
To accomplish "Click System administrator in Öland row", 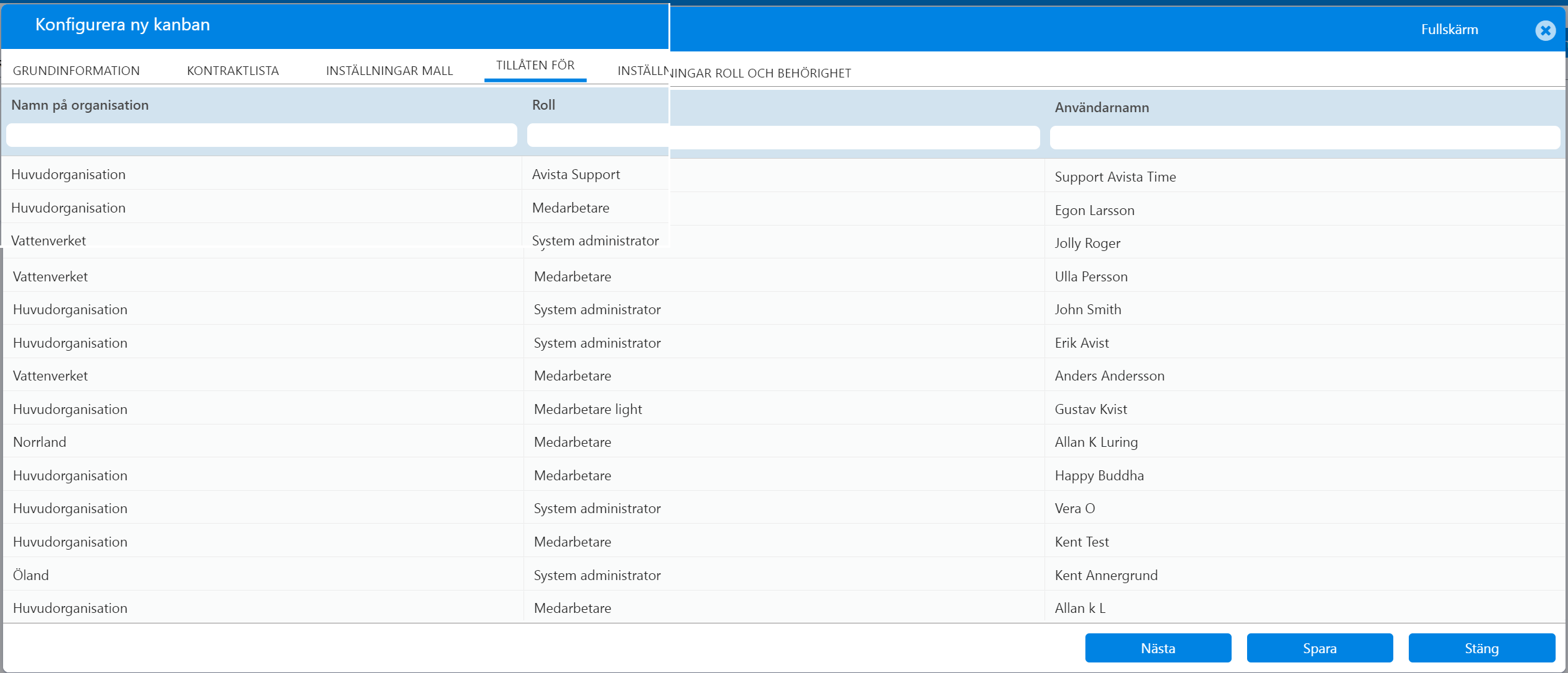I will 597,575.
